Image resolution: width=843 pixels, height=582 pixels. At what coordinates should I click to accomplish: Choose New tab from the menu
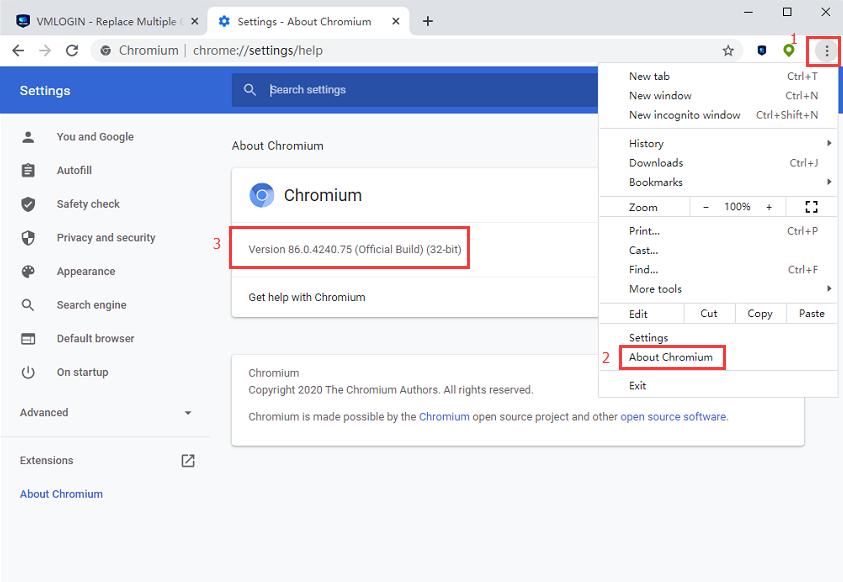pos(718,76)
